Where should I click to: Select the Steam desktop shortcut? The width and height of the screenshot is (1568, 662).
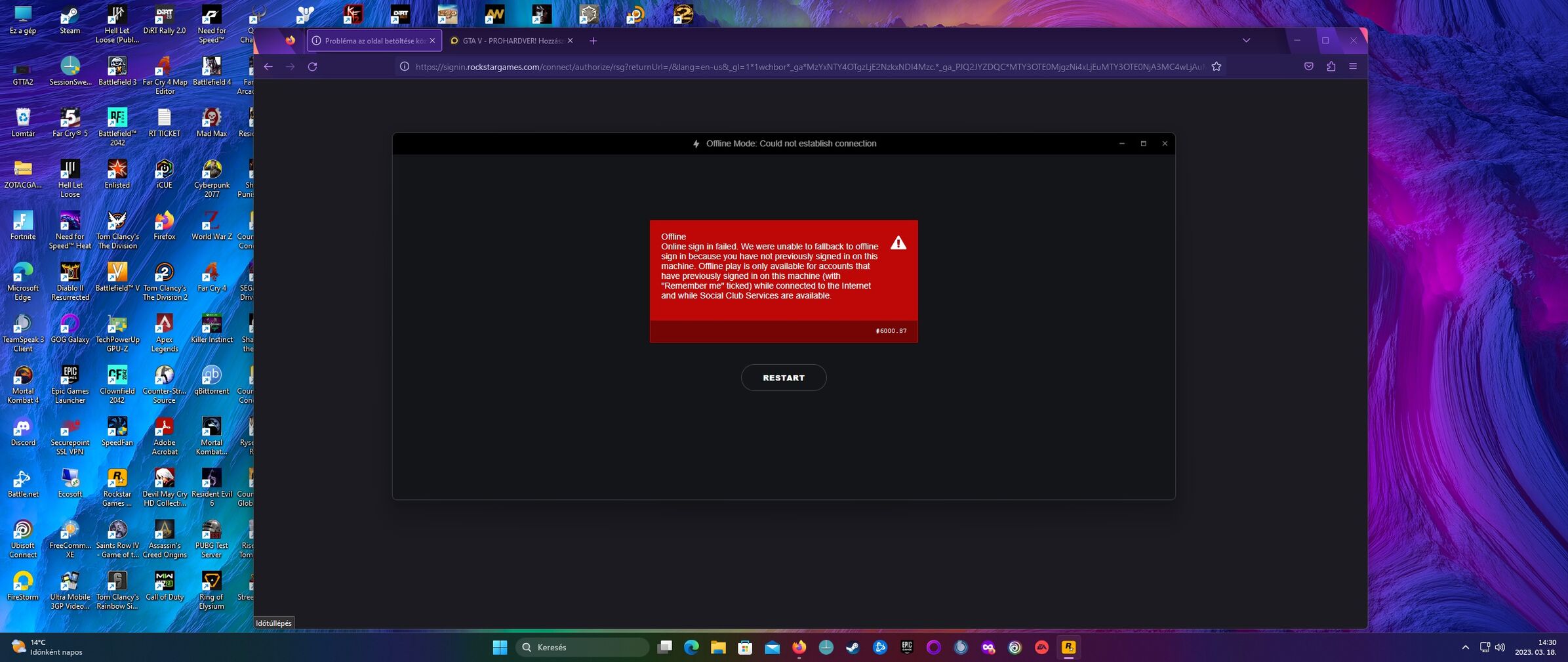tap(70, 20)
